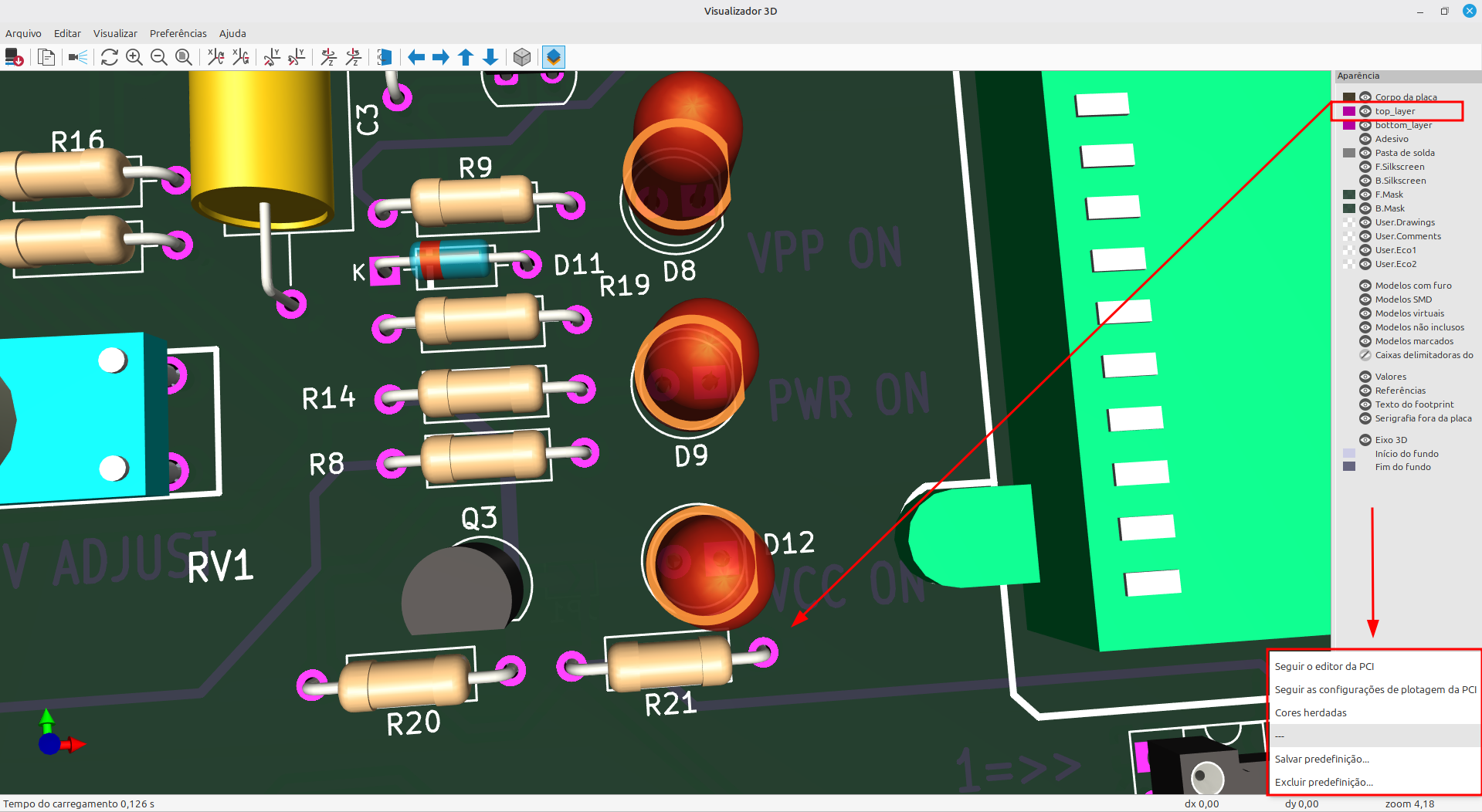Open the Visualizar menu
This screenshot has width=1482, height=812.
pyautogui.click(x=115, y=33)
